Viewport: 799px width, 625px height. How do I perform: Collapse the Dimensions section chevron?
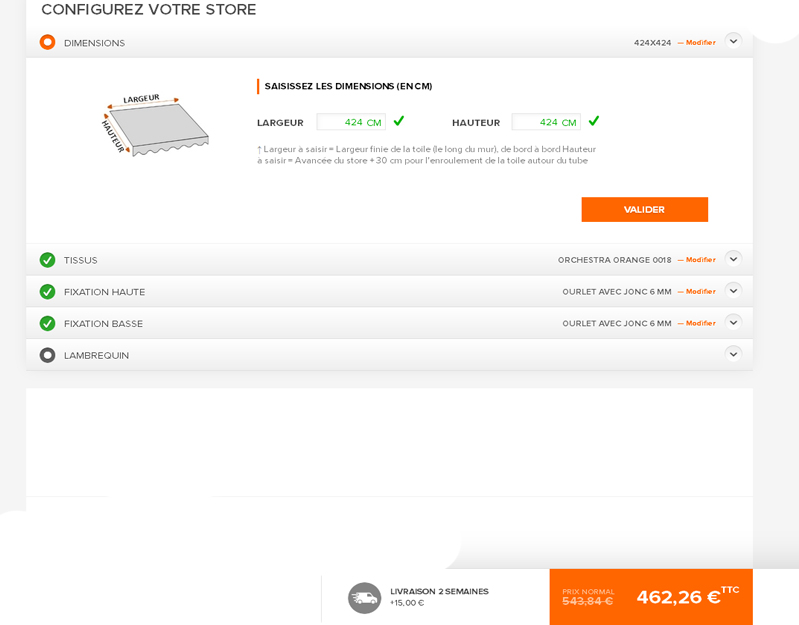point(733,41)
